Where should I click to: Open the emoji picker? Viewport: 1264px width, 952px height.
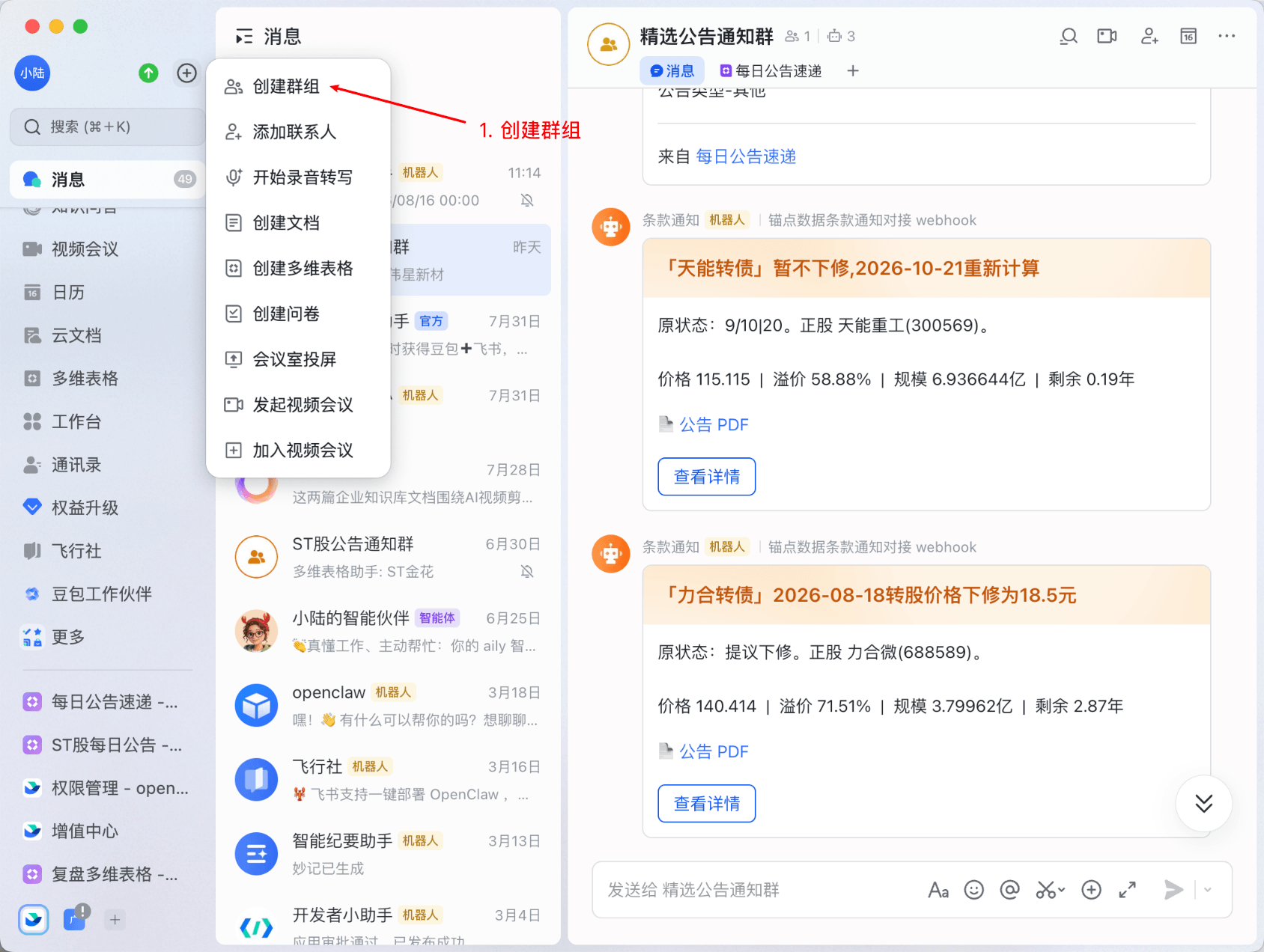[974, 890]
